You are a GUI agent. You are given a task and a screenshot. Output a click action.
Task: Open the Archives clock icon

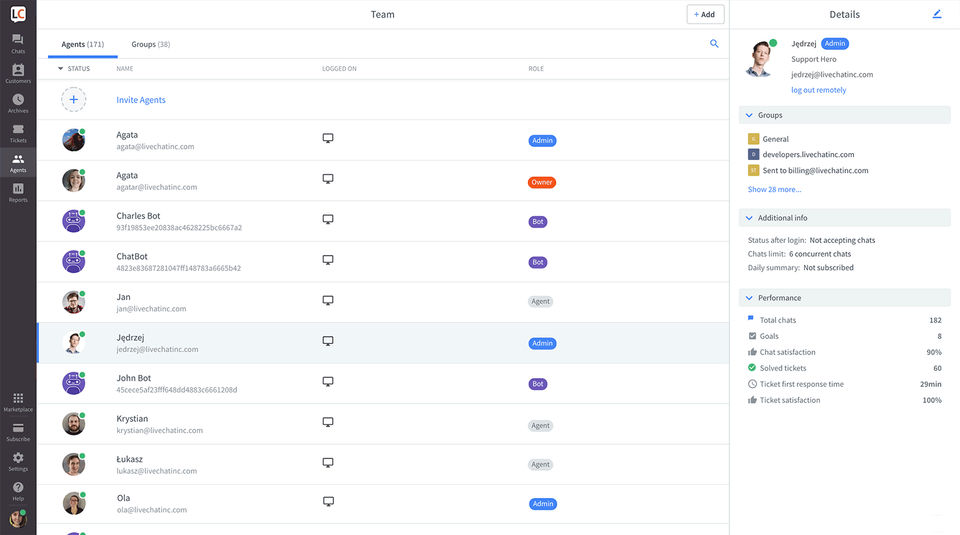click(18, 103)
